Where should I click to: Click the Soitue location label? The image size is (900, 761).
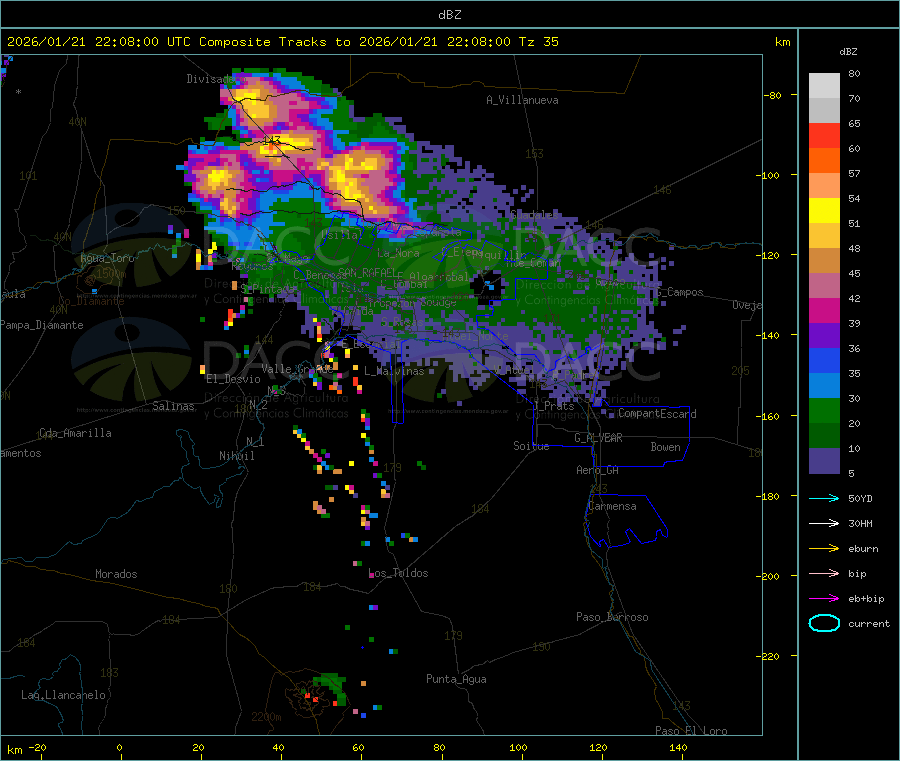(x=531, y=446)
